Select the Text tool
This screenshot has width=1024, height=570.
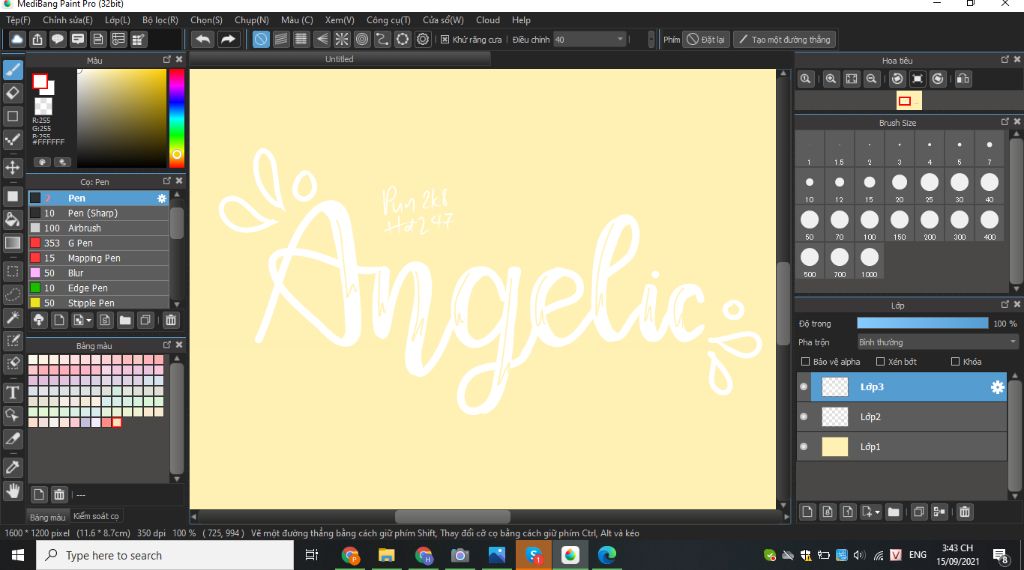pyautogui.click(x=12, y=392)
